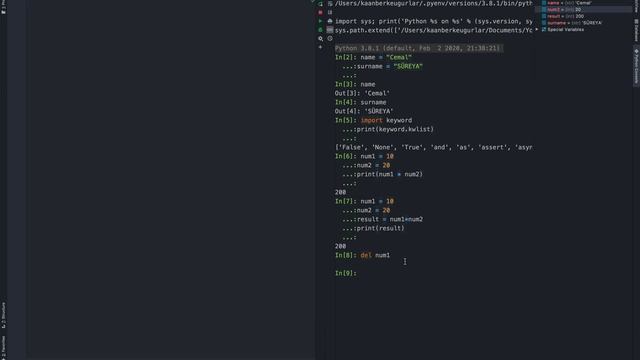The width and height of the screenshot is (640, 360).
Task: Click the interpreter path line at top
Action: (x=433, y=4)
